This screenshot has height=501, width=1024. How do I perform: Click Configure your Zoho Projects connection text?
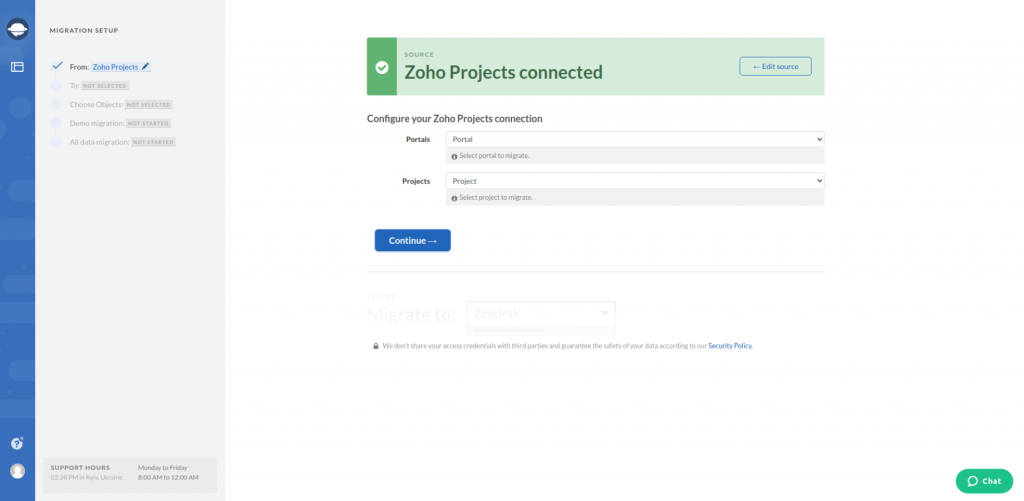coord(455,119)
